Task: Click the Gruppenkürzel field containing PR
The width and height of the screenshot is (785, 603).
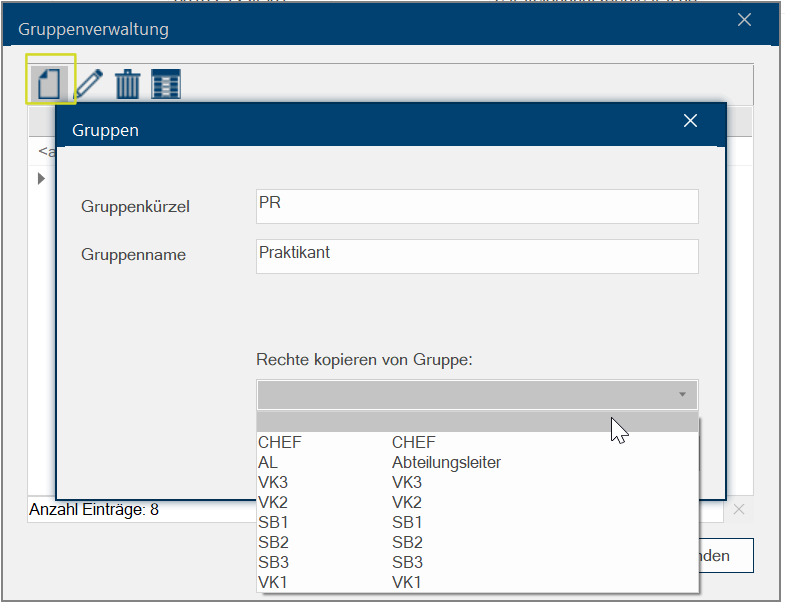Action: coord(477,206)
